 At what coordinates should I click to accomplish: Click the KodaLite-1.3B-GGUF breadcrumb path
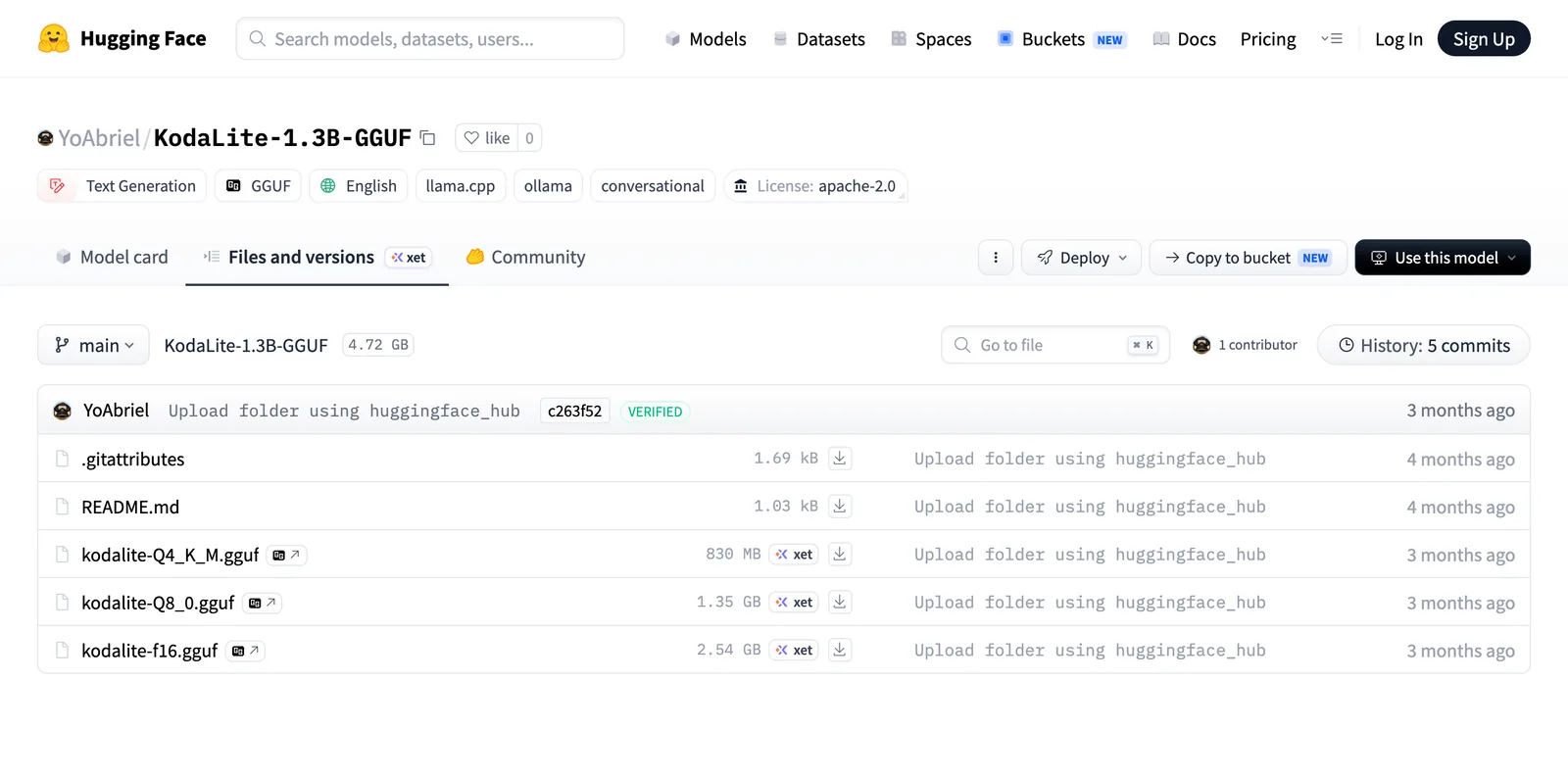point(246,346)
